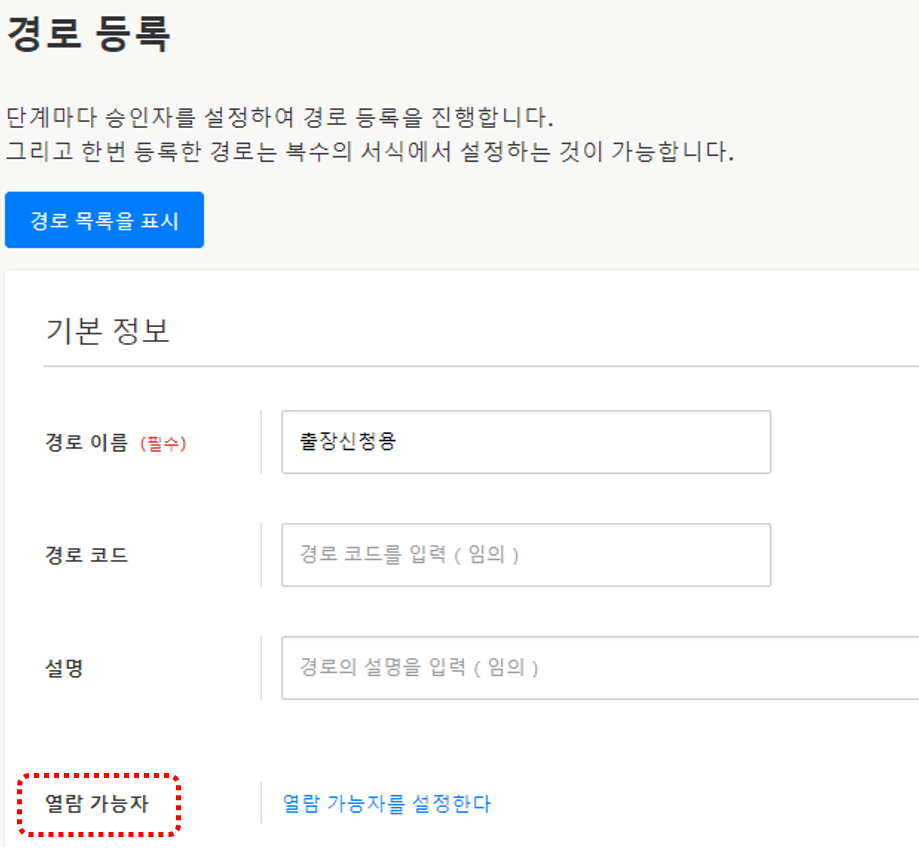Click the sentence about 단계마다 승인자 설정
Screen dimensions: 919x853
[279, 118]
